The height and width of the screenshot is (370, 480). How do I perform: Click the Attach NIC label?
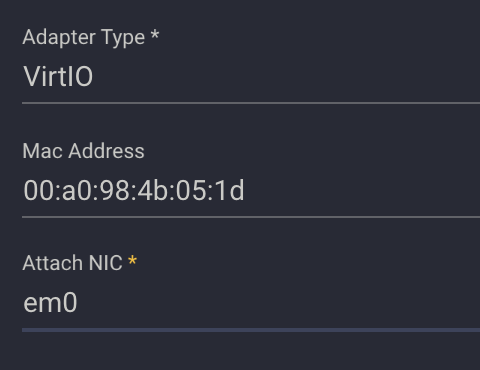(x=73, y=263)
